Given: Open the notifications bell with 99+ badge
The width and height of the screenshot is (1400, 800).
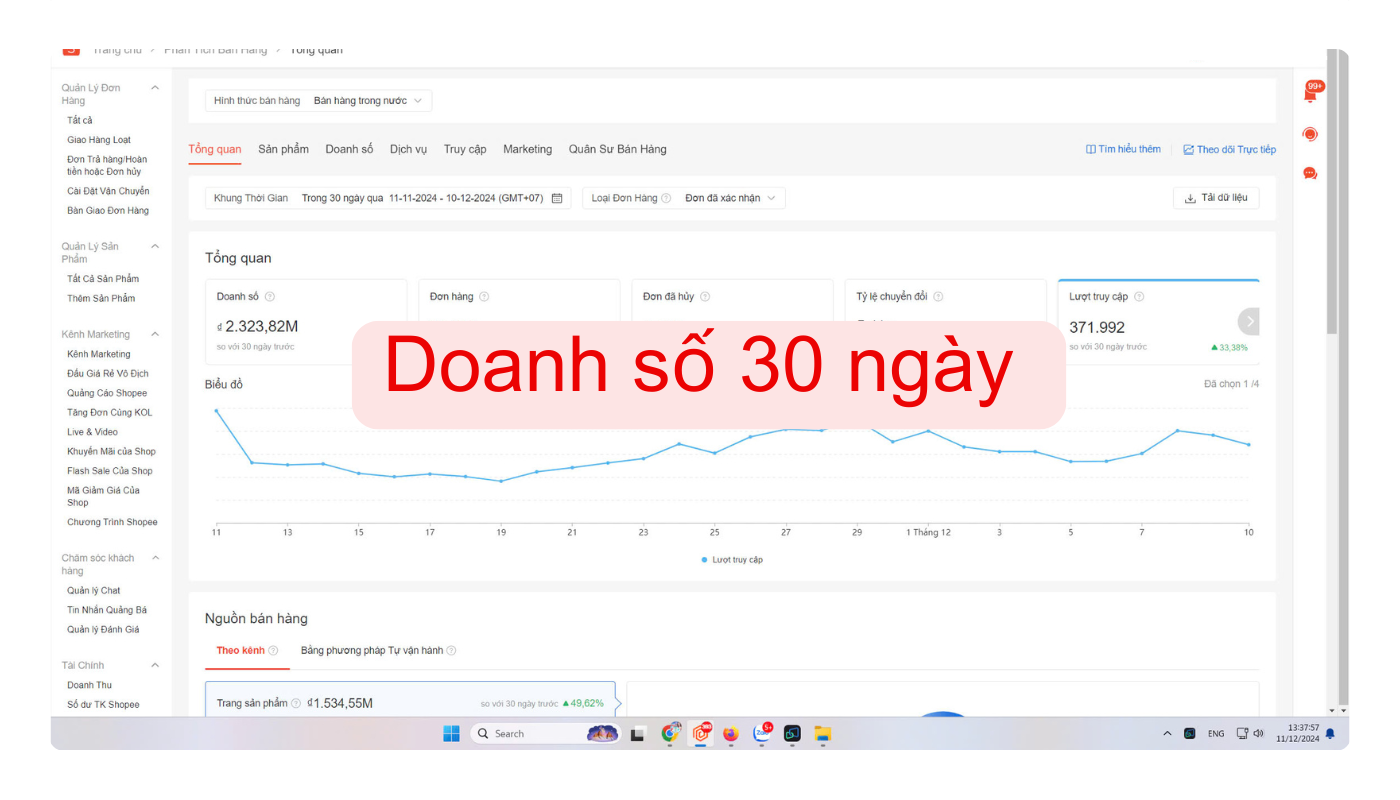Looking at the screenshot, I should pyautogui.click(x=1310, y=94).
